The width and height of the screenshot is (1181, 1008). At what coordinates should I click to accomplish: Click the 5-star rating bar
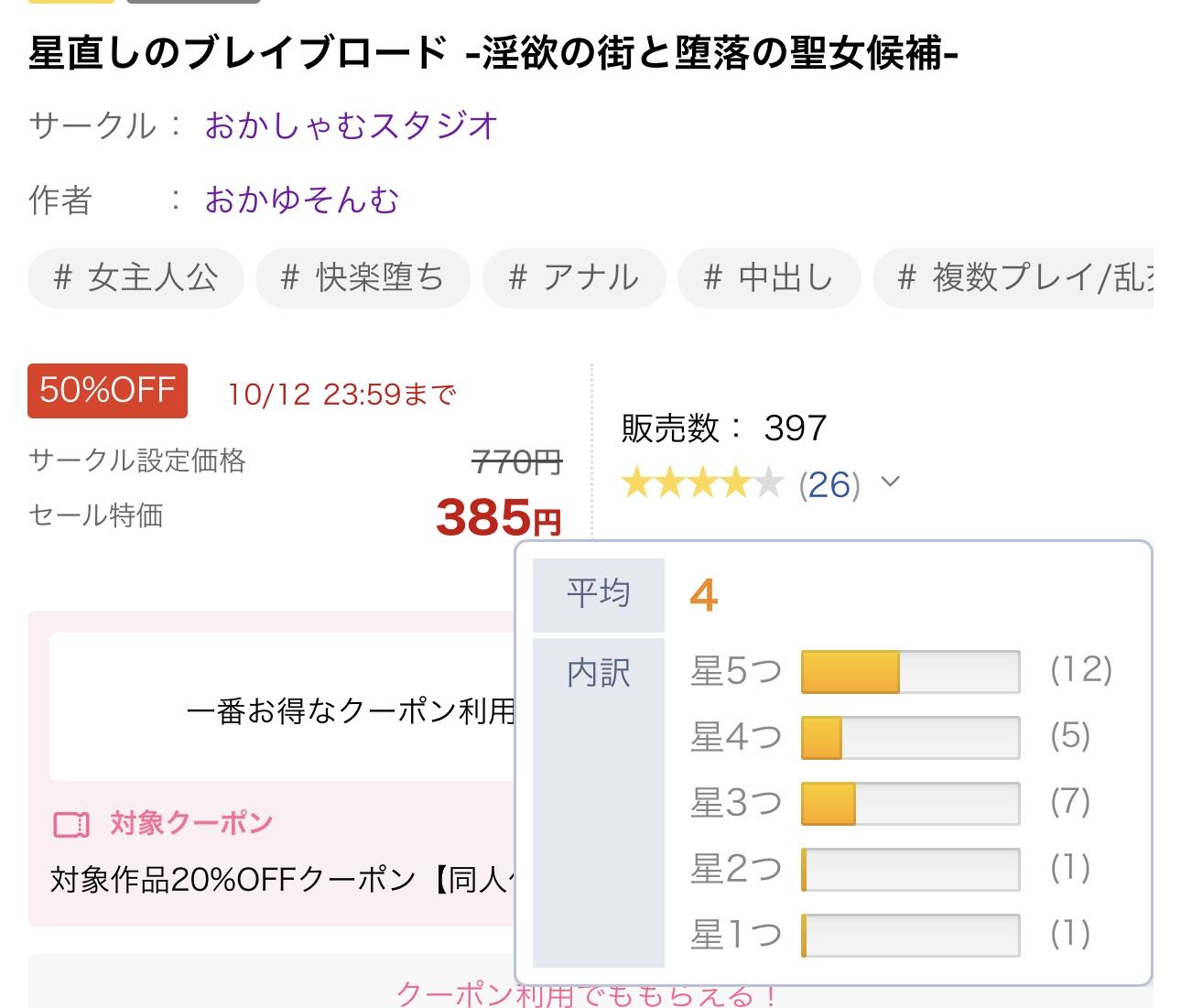tap(911, 671)
